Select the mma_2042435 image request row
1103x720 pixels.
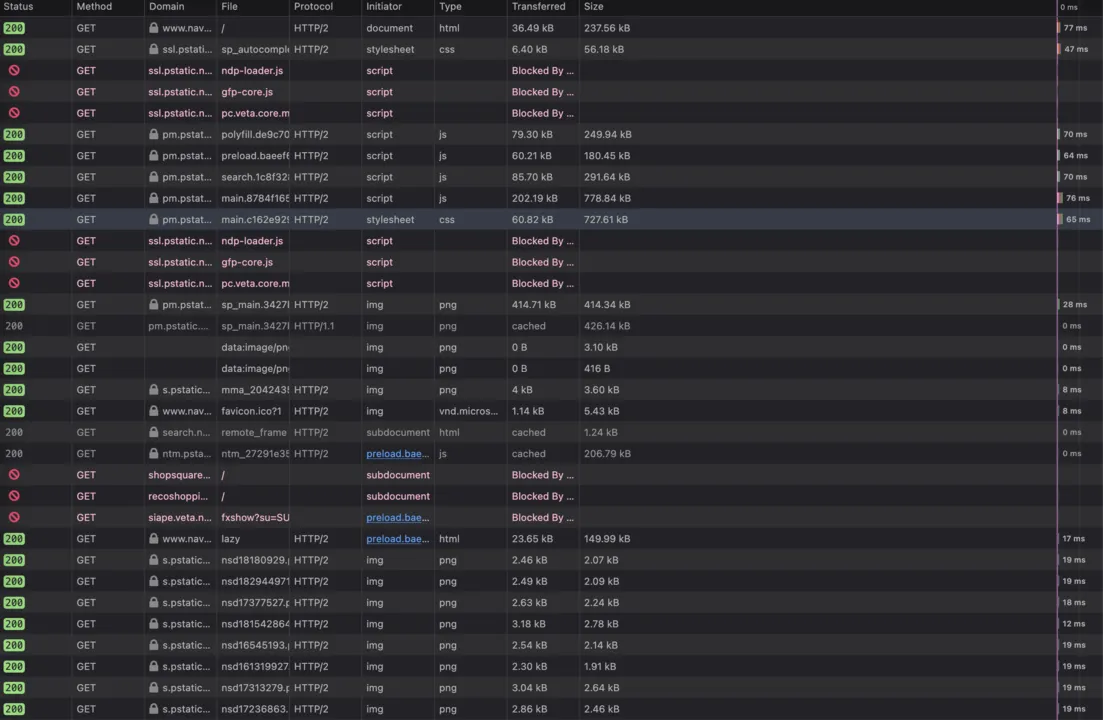tap(254, 390)
